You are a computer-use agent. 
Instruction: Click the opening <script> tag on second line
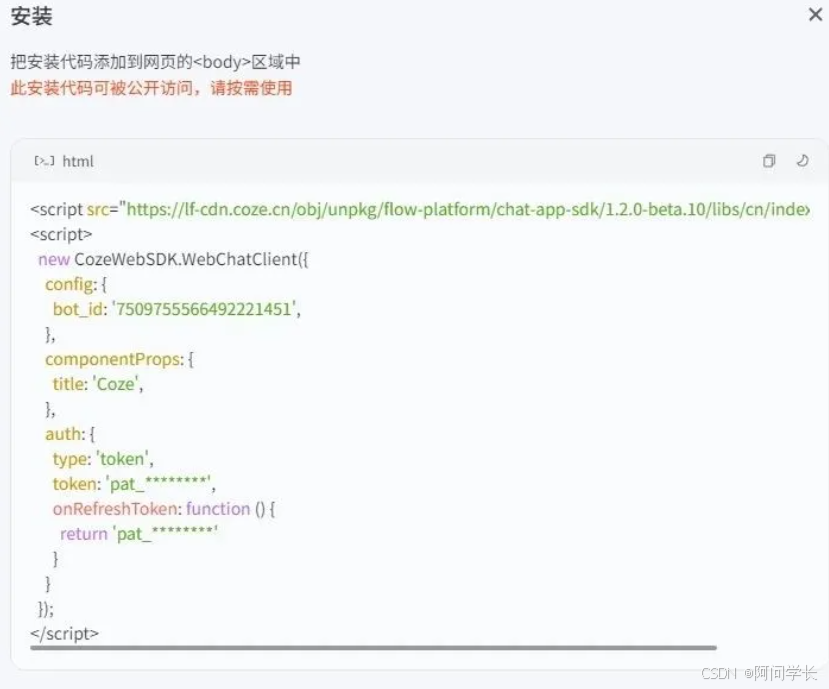(61, 234)
